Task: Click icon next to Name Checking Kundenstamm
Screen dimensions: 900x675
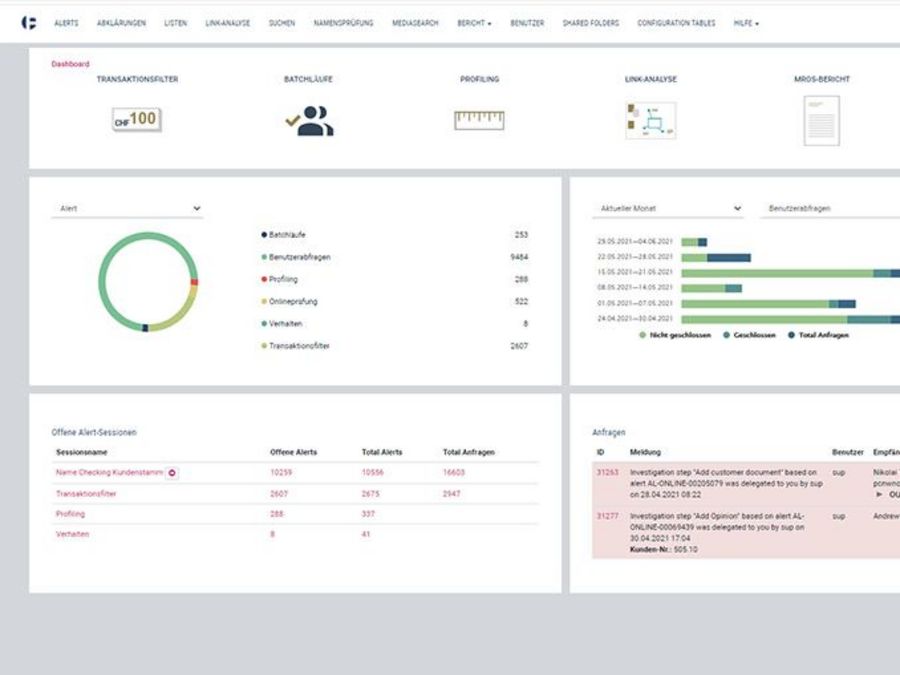Action: coord(172,473)
